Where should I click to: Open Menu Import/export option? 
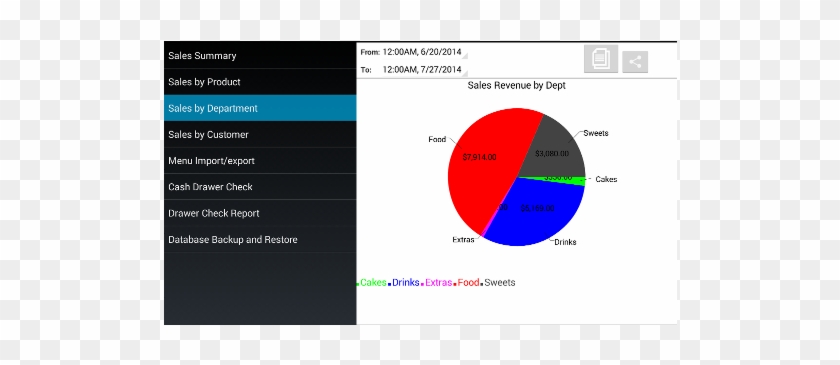[260, 161]
